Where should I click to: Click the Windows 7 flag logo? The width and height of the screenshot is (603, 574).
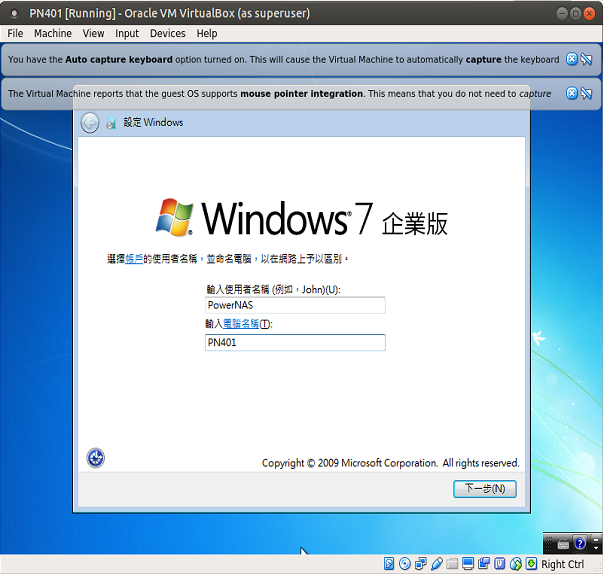pos(174,217)
